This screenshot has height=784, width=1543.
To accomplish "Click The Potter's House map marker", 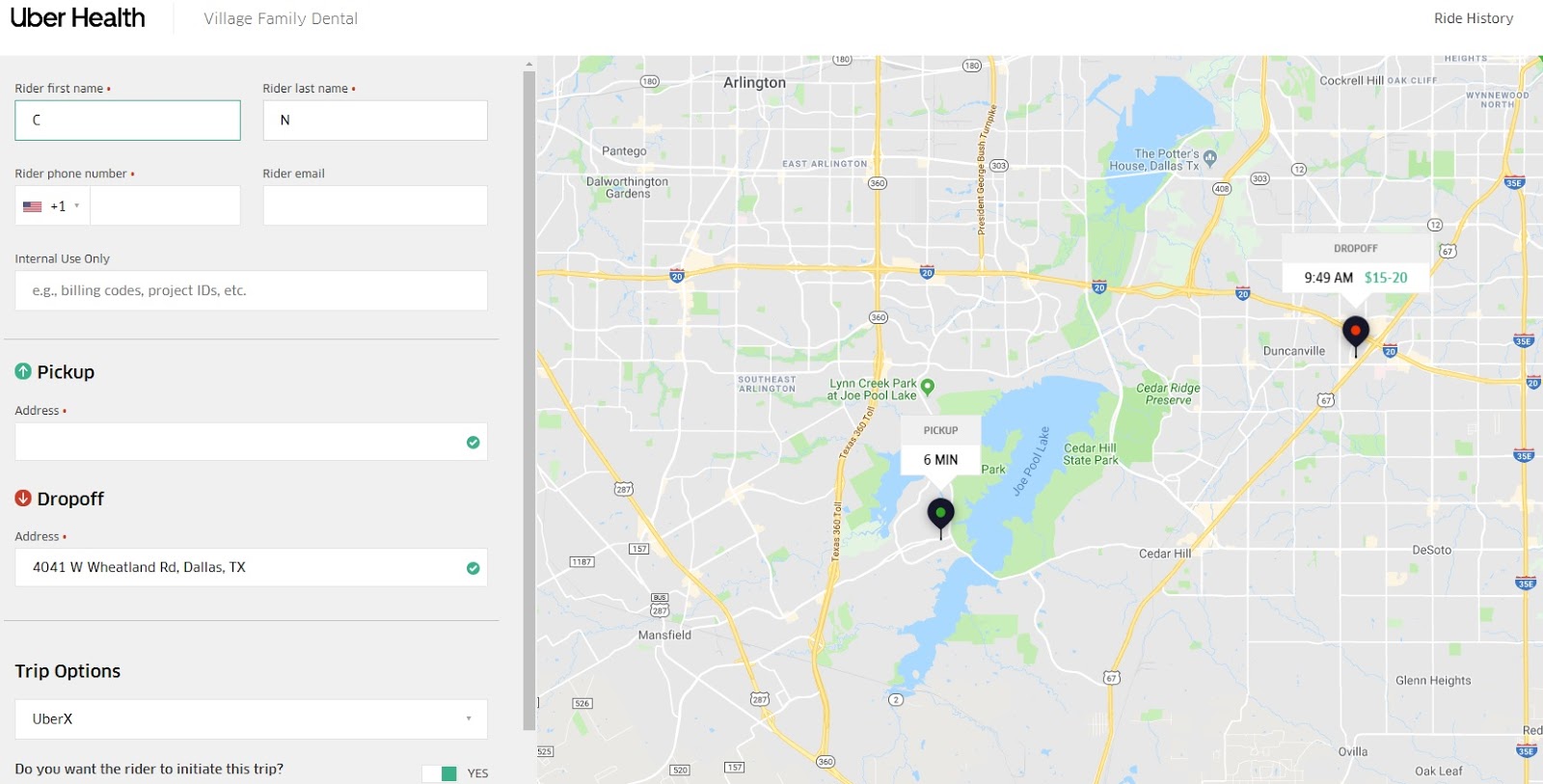I will (x=1210, y=157).
